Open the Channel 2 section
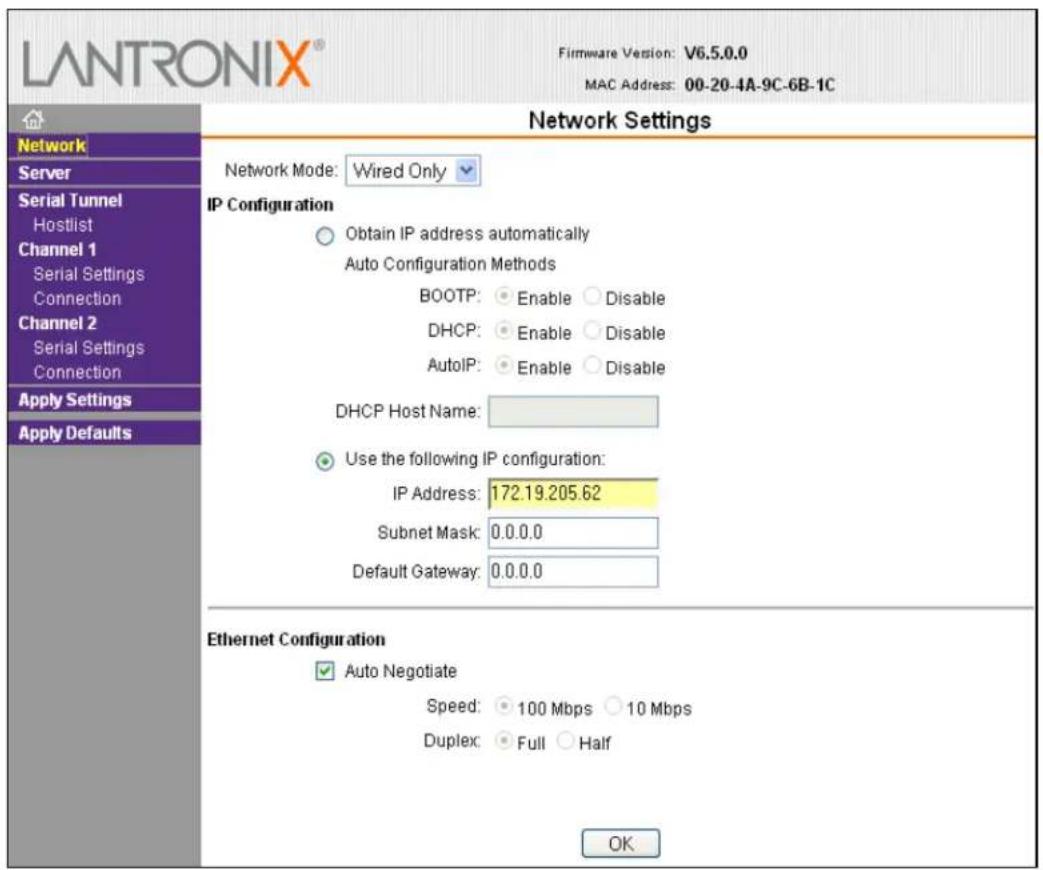Image resolution: width=1043 pixels, height=870 pixels. 57,323
